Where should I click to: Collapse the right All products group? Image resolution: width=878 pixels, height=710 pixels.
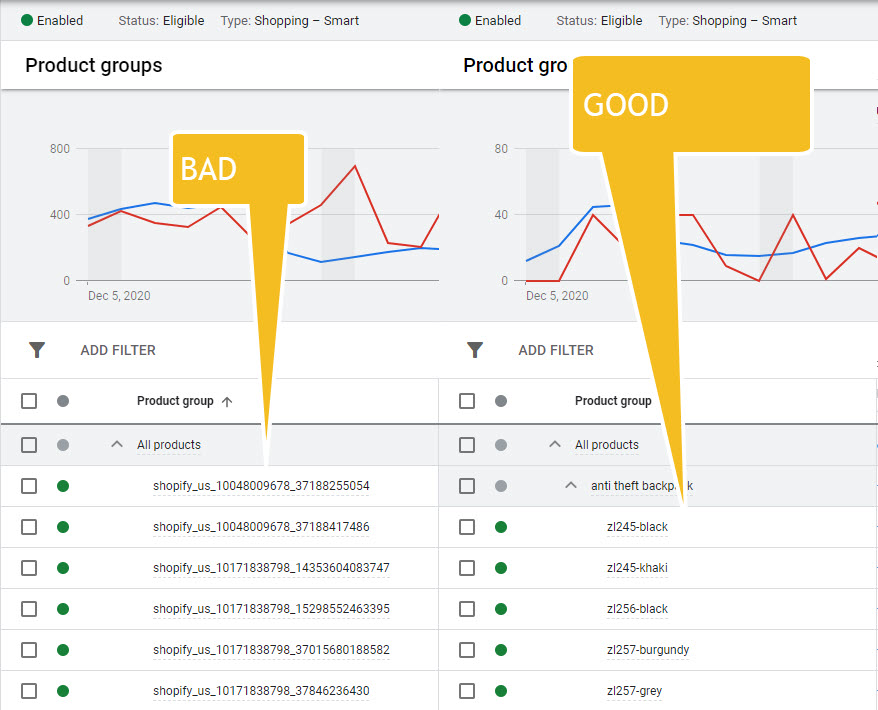(x=555, y=445)
